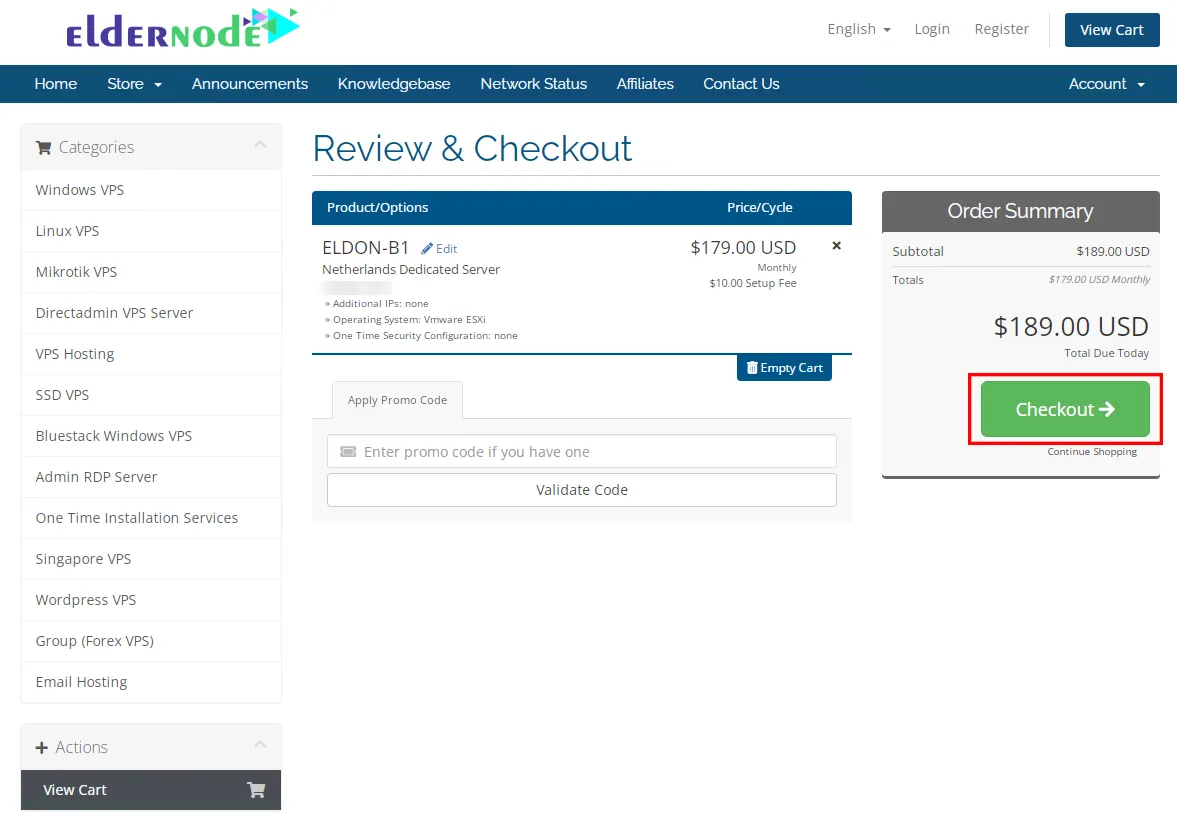Screen dimensions: 1177x814
Task: Click View Cart in the Actions panel
Action: pyautogui.click(x=151, y=790)
